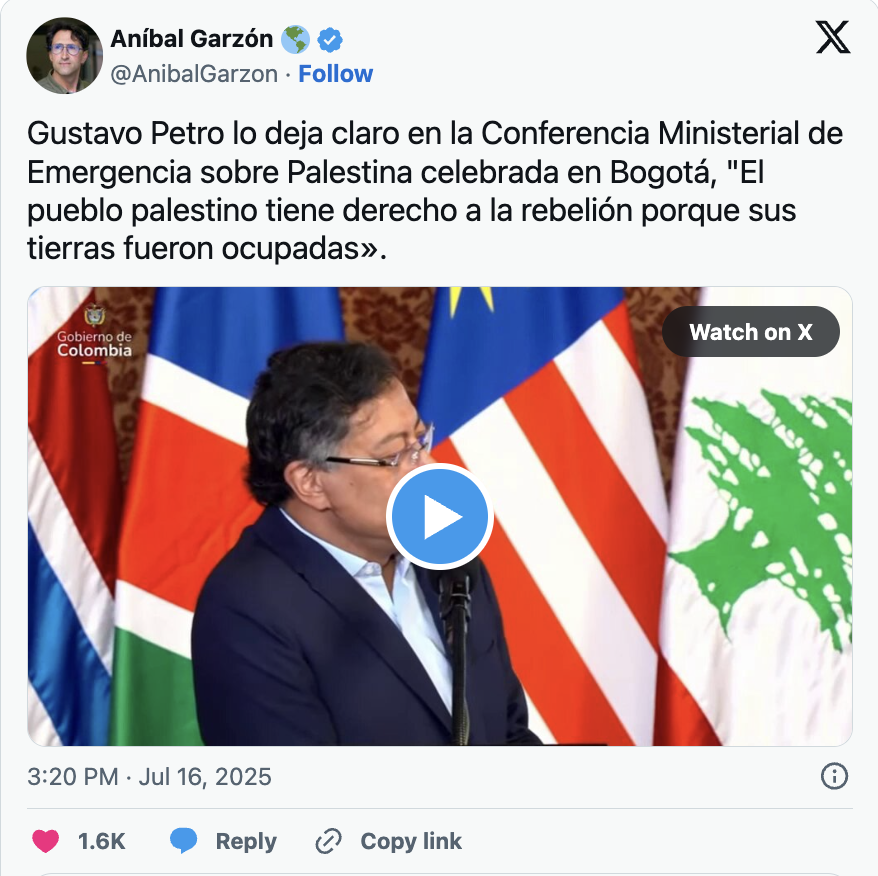Open the tweet info circle icon
Image resolution: width=878 pixels, height=876 pixels.
click(834, 776)
